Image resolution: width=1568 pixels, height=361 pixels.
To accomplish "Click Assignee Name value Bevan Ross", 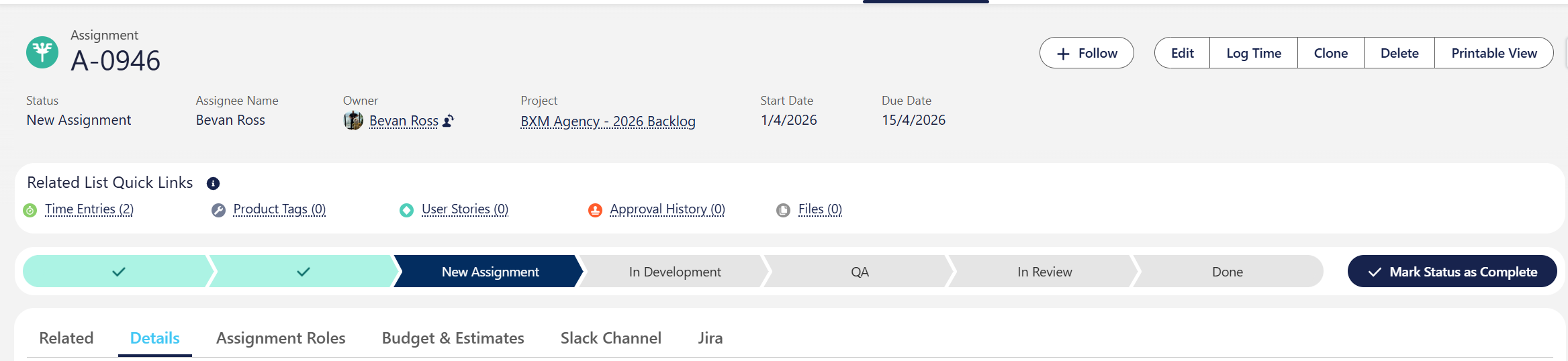I will pyautogui.click(x=230, y=120).
